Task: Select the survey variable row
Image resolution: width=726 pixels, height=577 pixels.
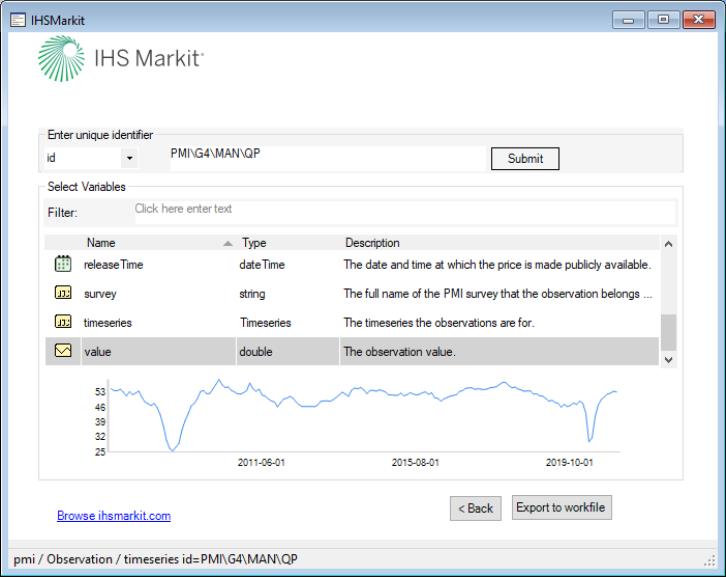Action: [350, 294]
